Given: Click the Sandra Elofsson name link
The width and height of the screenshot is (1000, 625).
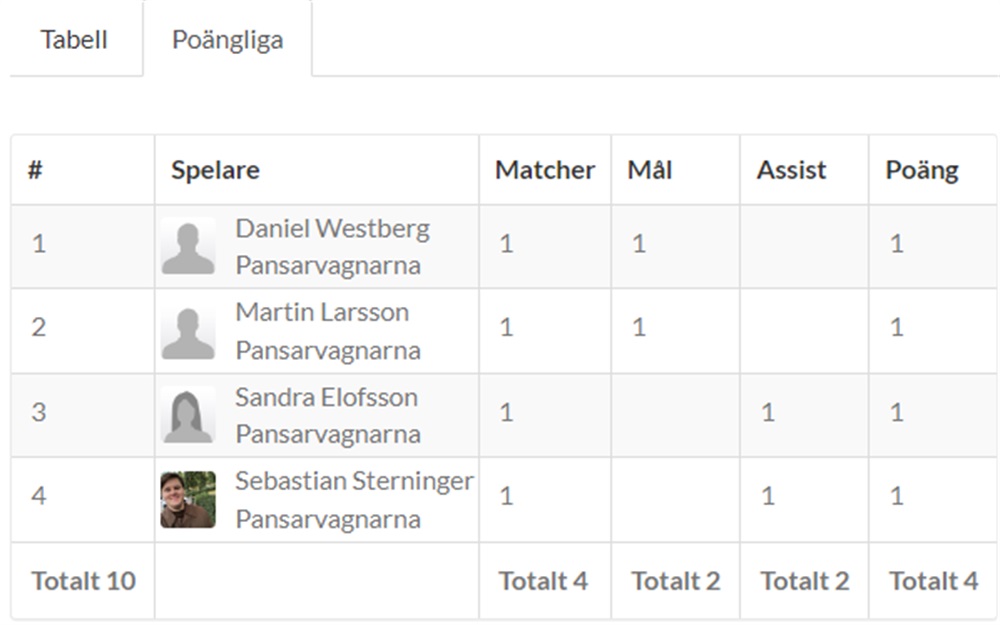Looking at the screenshot, I should 326,397.
